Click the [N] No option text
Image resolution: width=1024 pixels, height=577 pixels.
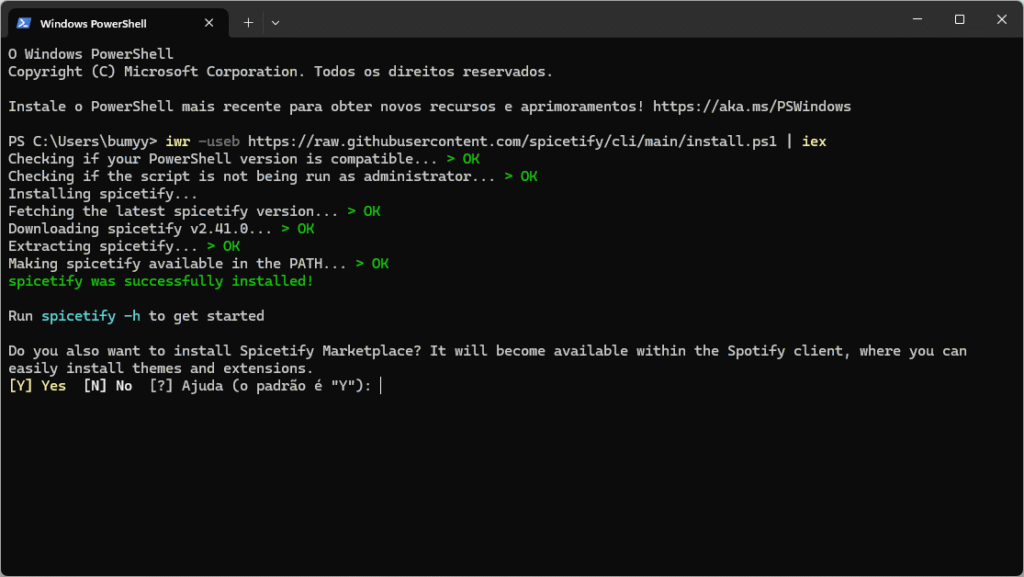[108, 386]
